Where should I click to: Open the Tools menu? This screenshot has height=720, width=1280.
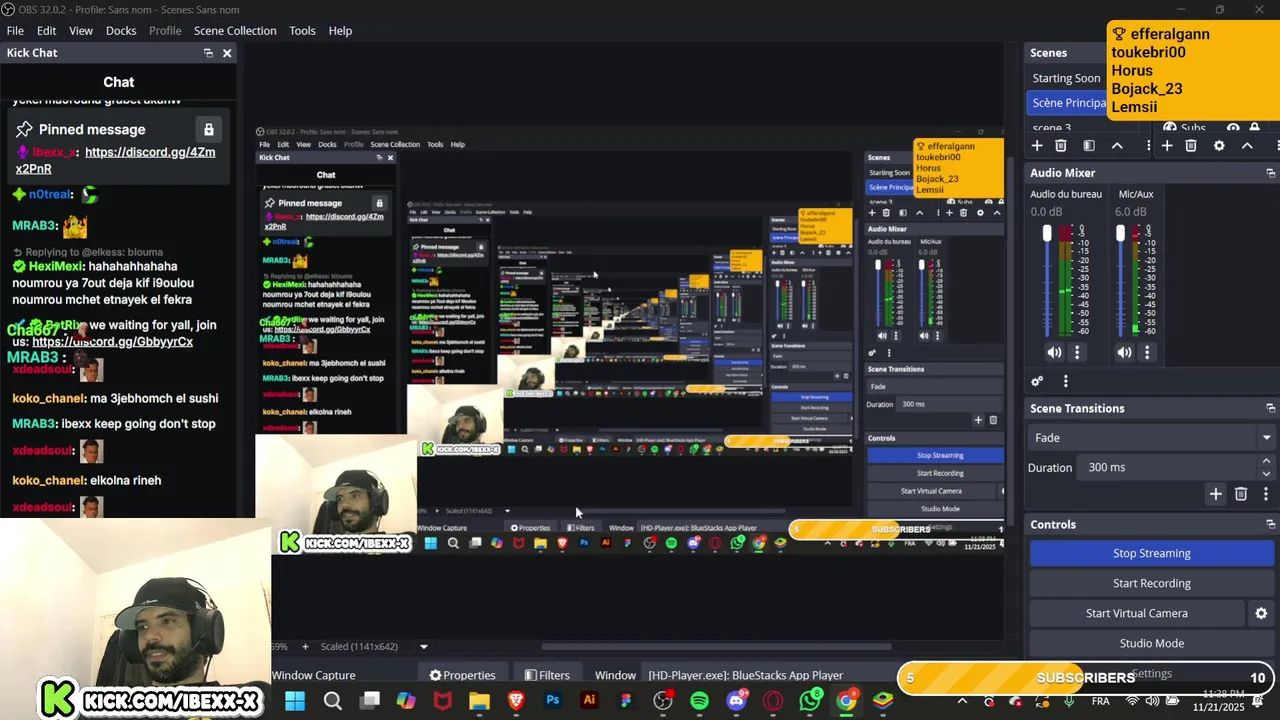click(x=302, y=31)
